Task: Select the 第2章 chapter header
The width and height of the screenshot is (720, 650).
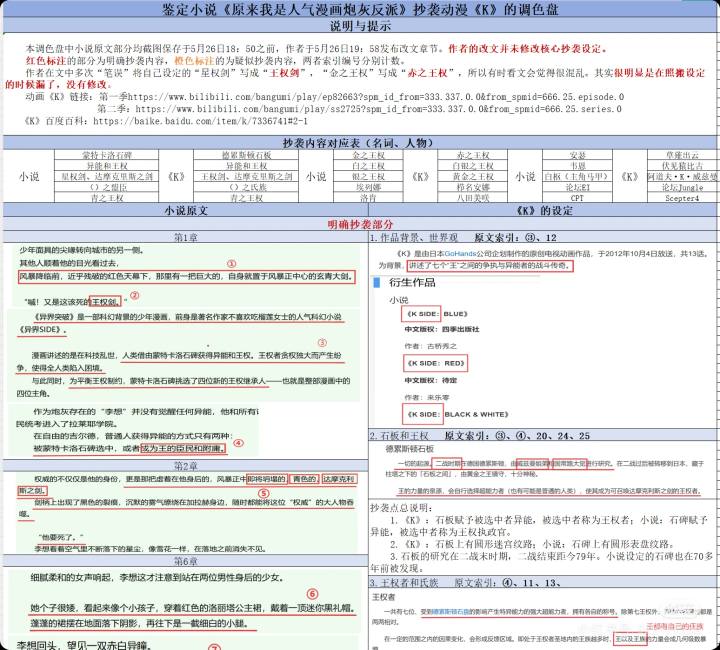Action: click(186, 466)
